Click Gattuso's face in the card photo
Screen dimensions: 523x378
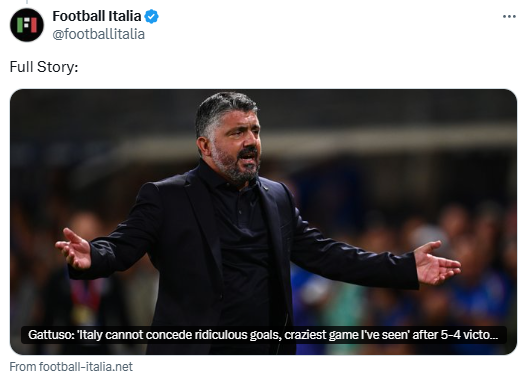pyautogui.click(x=233, y=143)
